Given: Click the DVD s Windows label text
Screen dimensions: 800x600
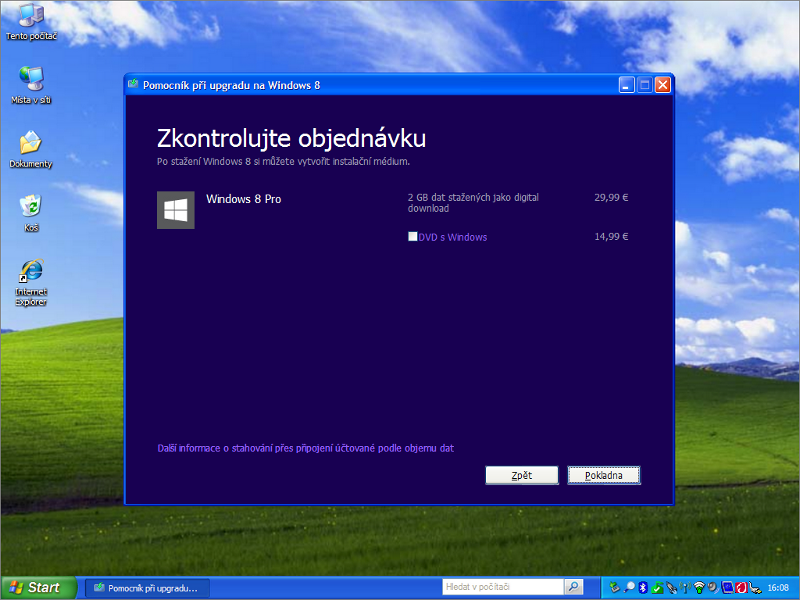Looking at the screenshot, I should click(453, 237).
